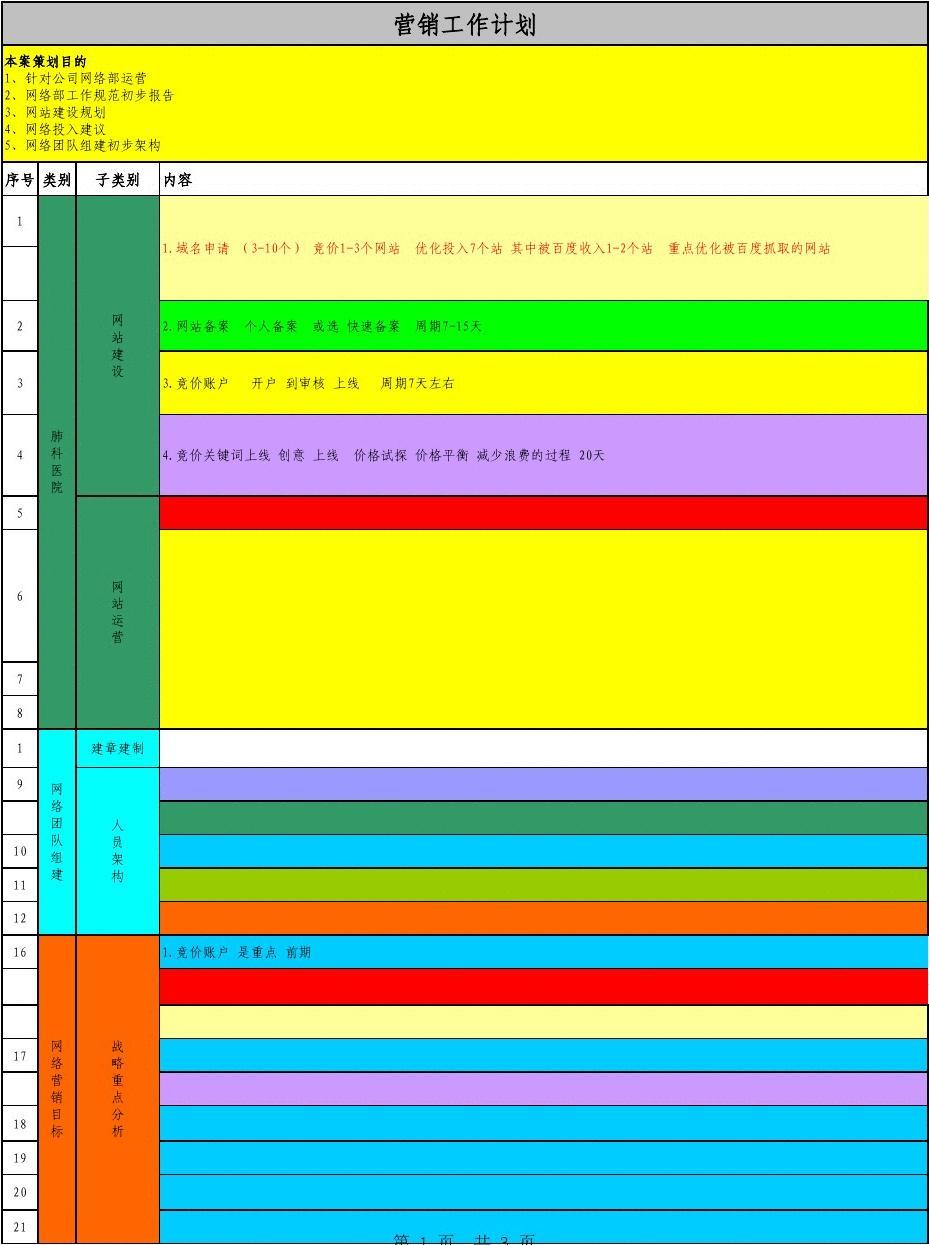Select the empty red cell in row 5

pyautogui.click(x=543, y=513)
